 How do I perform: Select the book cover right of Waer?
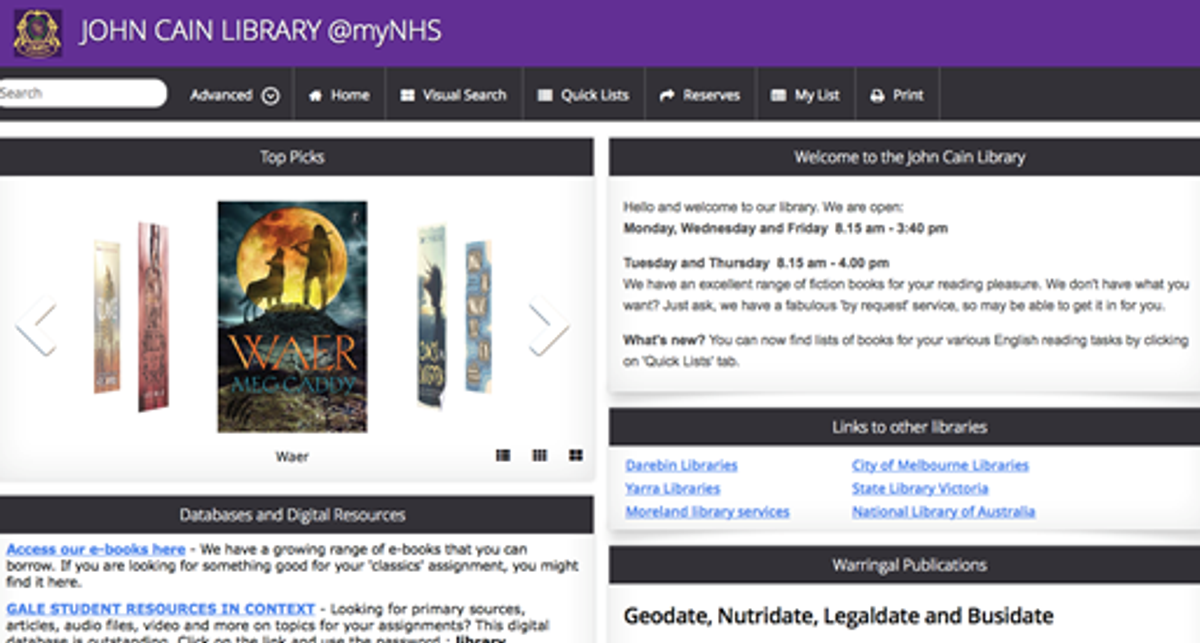click(x=431, y=316)
